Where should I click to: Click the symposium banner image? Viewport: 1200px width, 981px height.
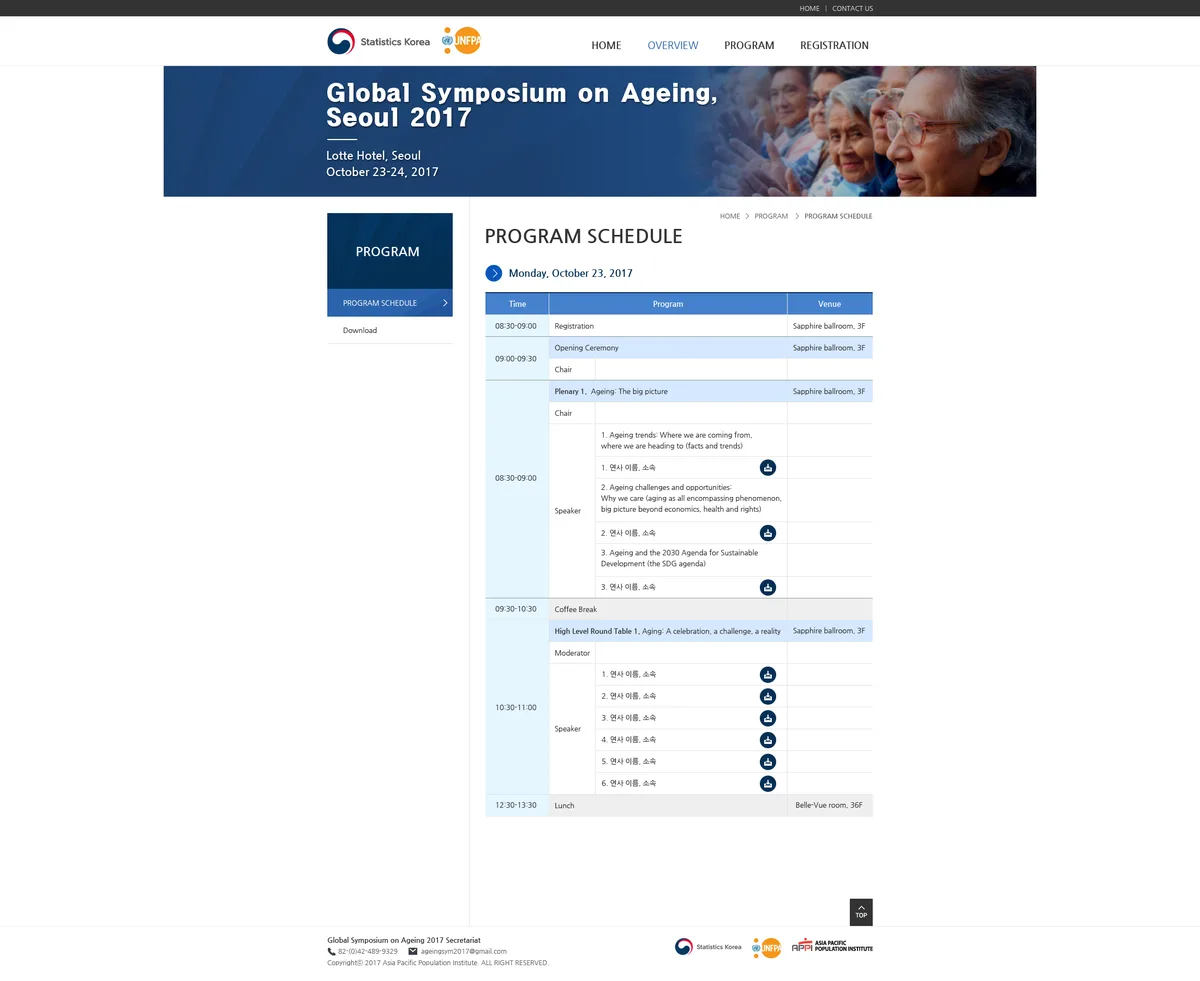[600, 131]
